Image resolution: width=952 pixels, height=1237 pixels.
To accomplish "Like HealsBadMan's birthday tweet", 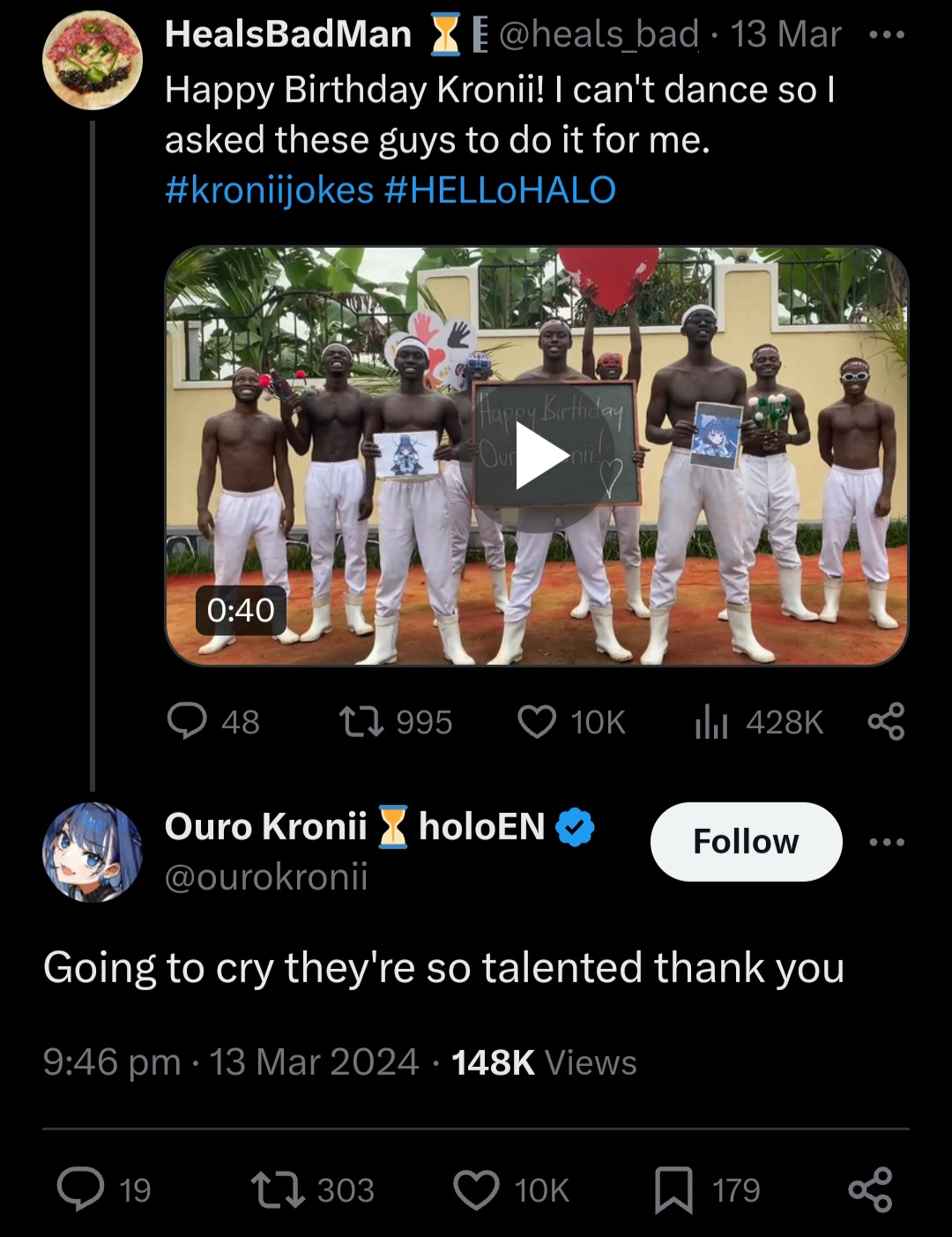I will coord(537,721).
